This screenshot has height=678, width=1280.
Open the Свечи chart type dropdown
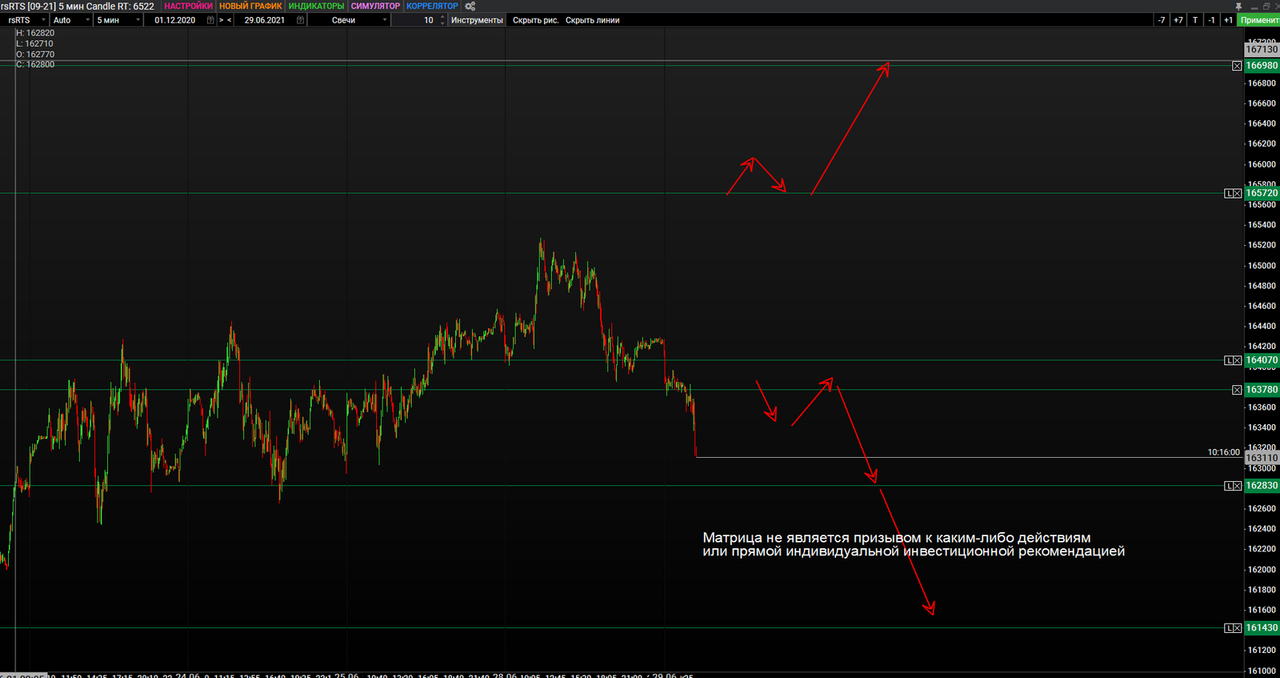tap(350, 20)
